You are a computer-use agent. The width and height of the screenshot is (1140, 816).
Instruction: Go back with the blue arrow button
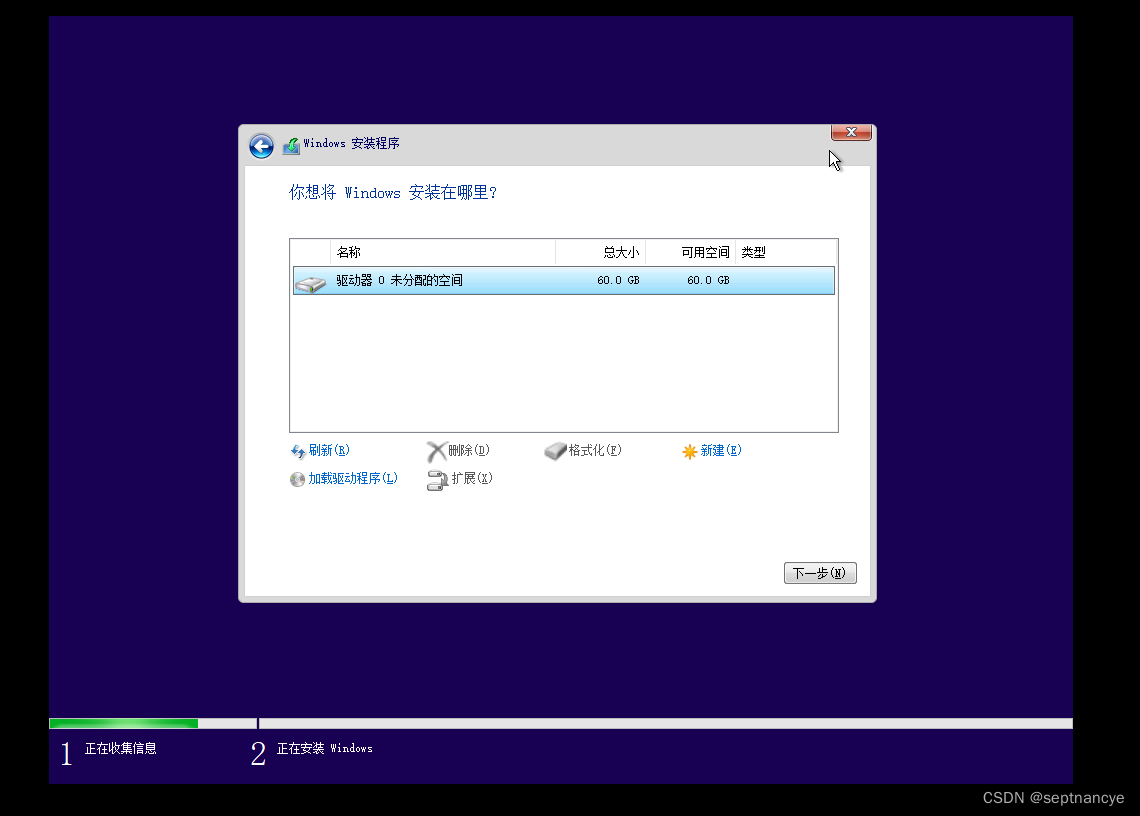261,146
